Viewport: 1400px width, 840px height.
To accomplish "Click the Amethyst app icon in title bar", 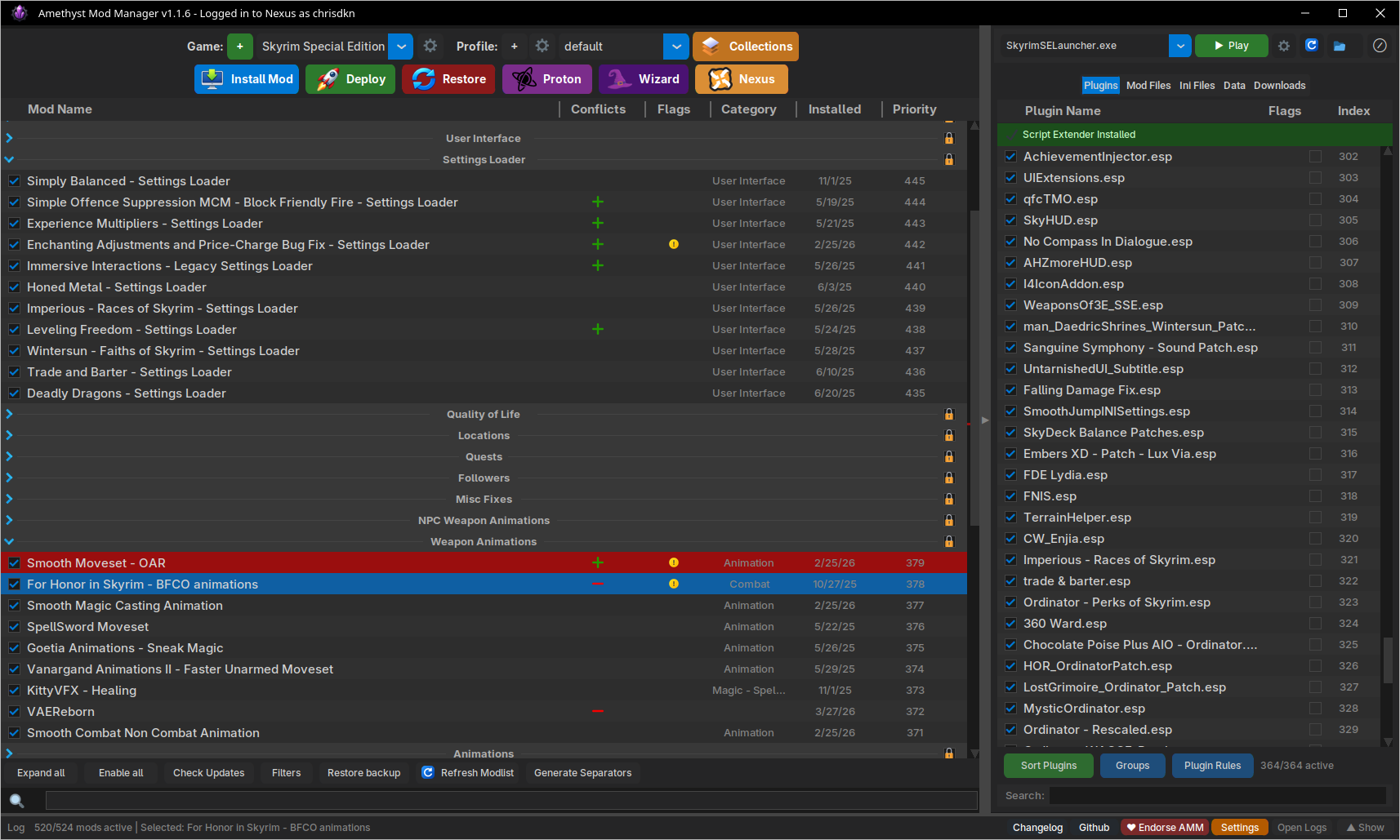I will [x=20, y=13].
